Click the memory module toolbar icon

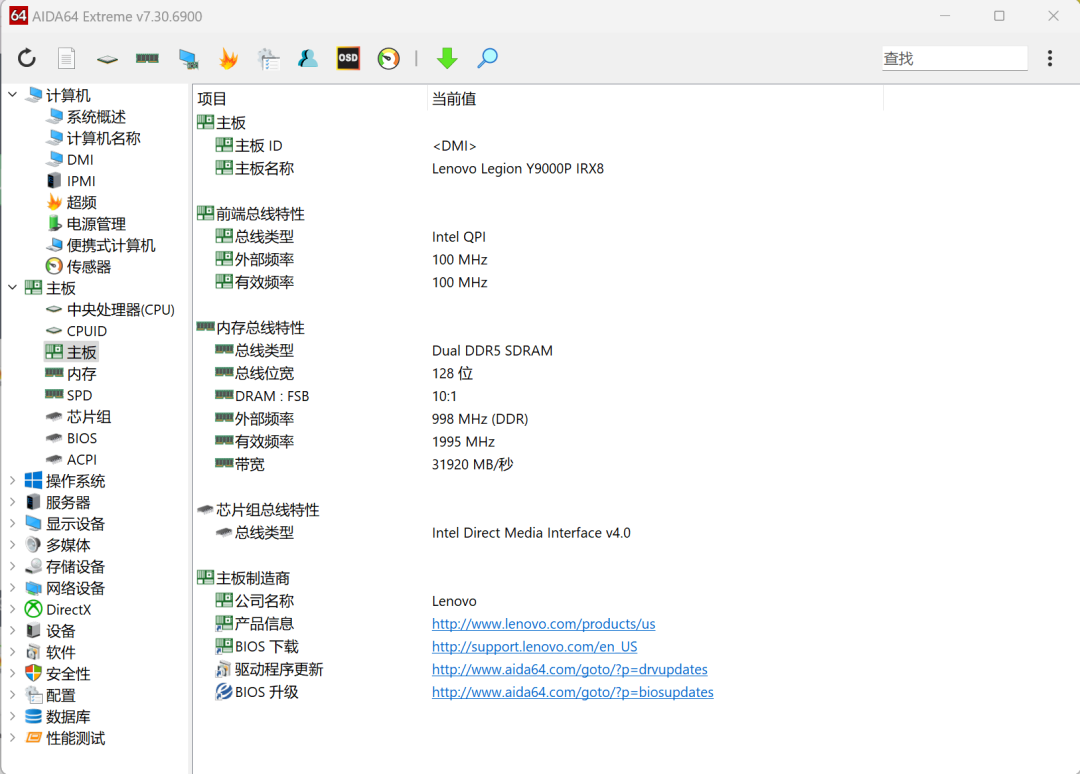click(x=147, y=59)
